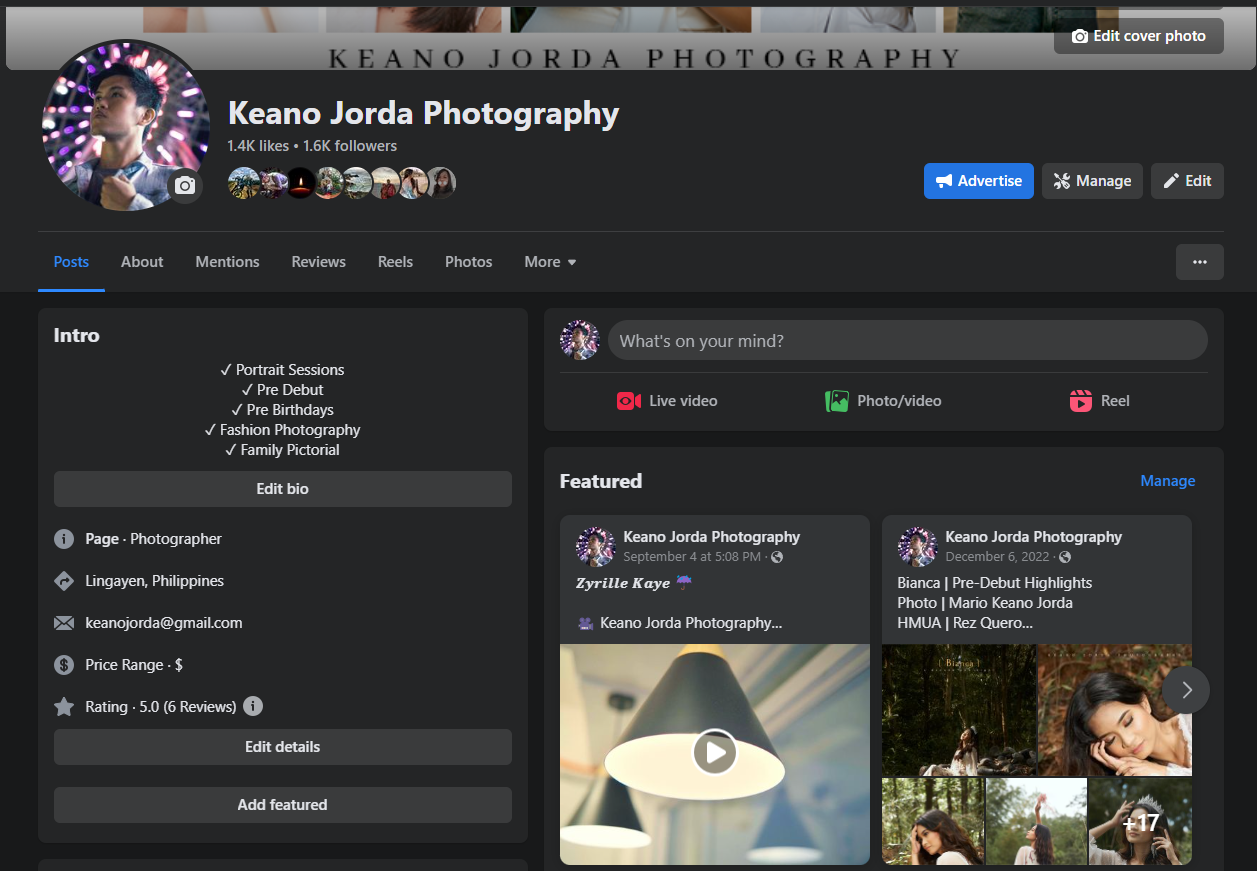Click the What's on your mind field
This screenshot has width=1257, height=871.
click(908, 341)
